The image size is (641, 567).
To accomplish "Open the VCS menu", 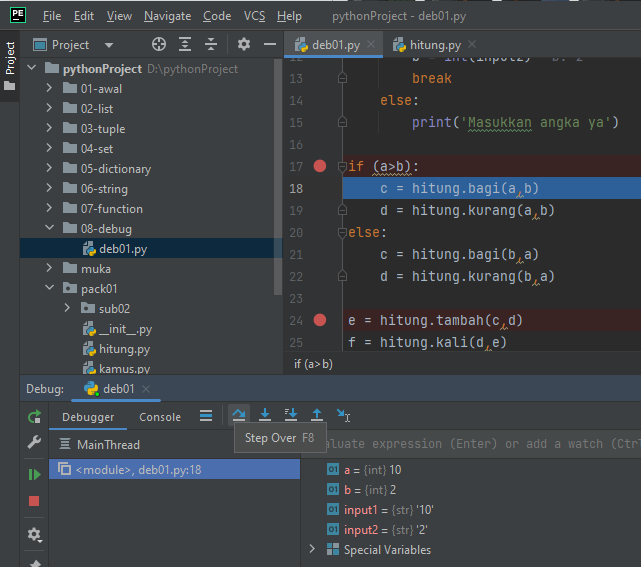I will tap(254, 16).
